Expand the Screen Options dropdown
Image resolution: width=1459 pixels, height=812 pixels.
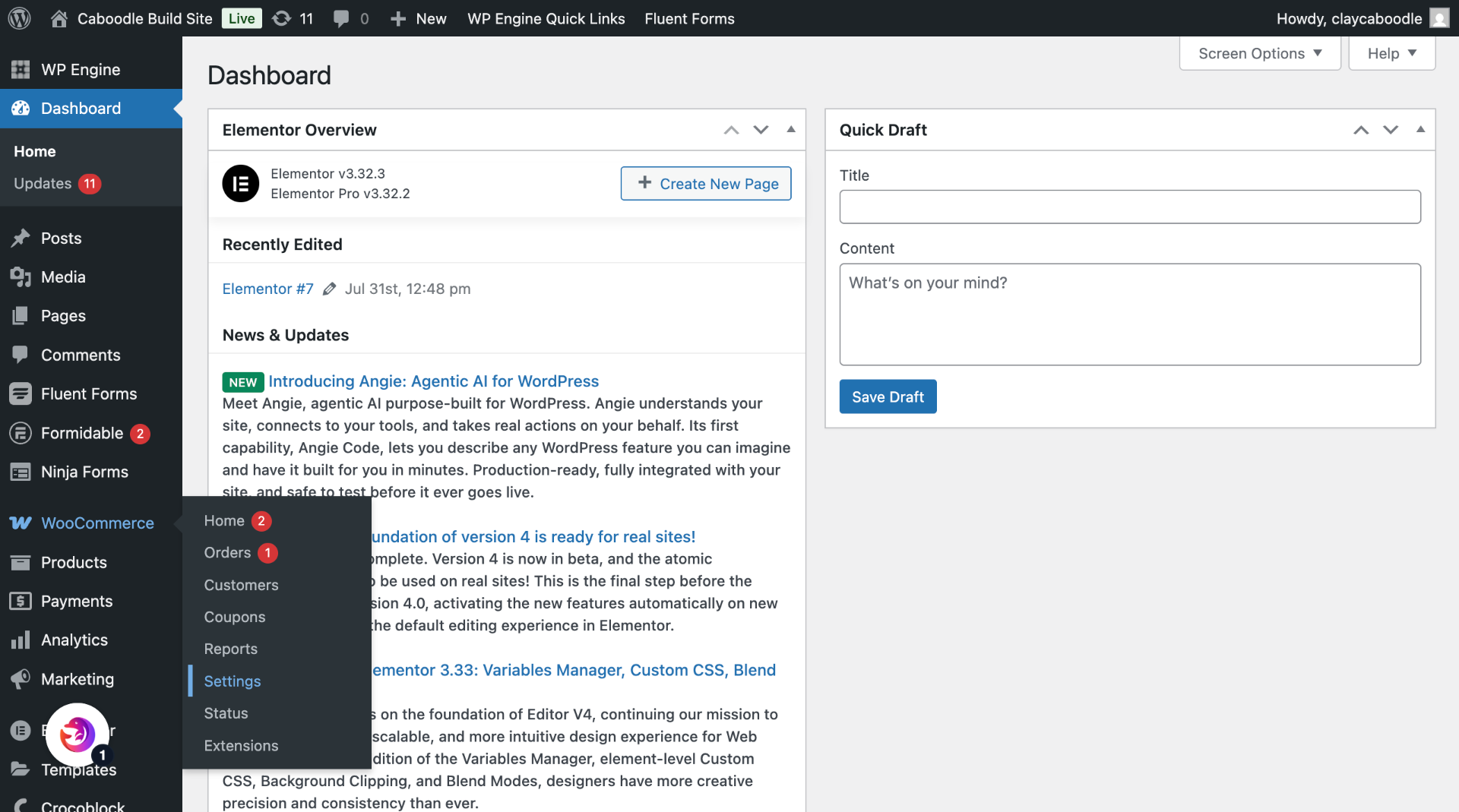pyautogui.click(x=1260, y=53)
